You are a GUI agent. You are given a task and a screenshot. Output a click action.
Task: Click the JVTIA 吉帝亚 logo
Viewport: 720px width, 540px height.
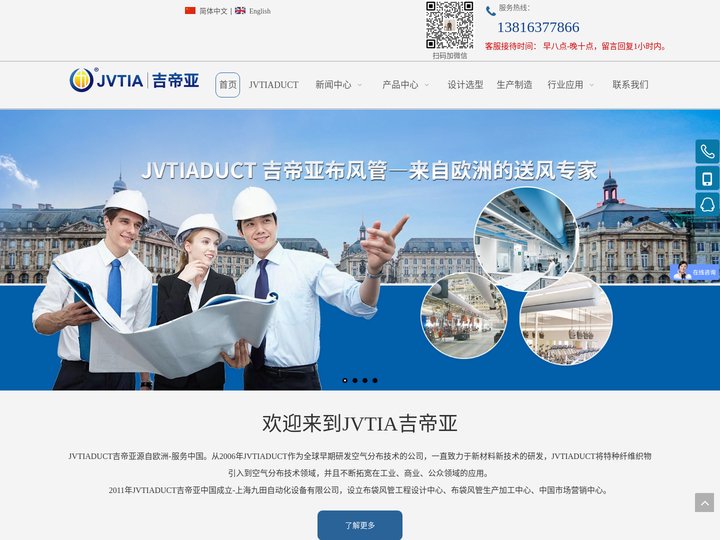[134, 80]
